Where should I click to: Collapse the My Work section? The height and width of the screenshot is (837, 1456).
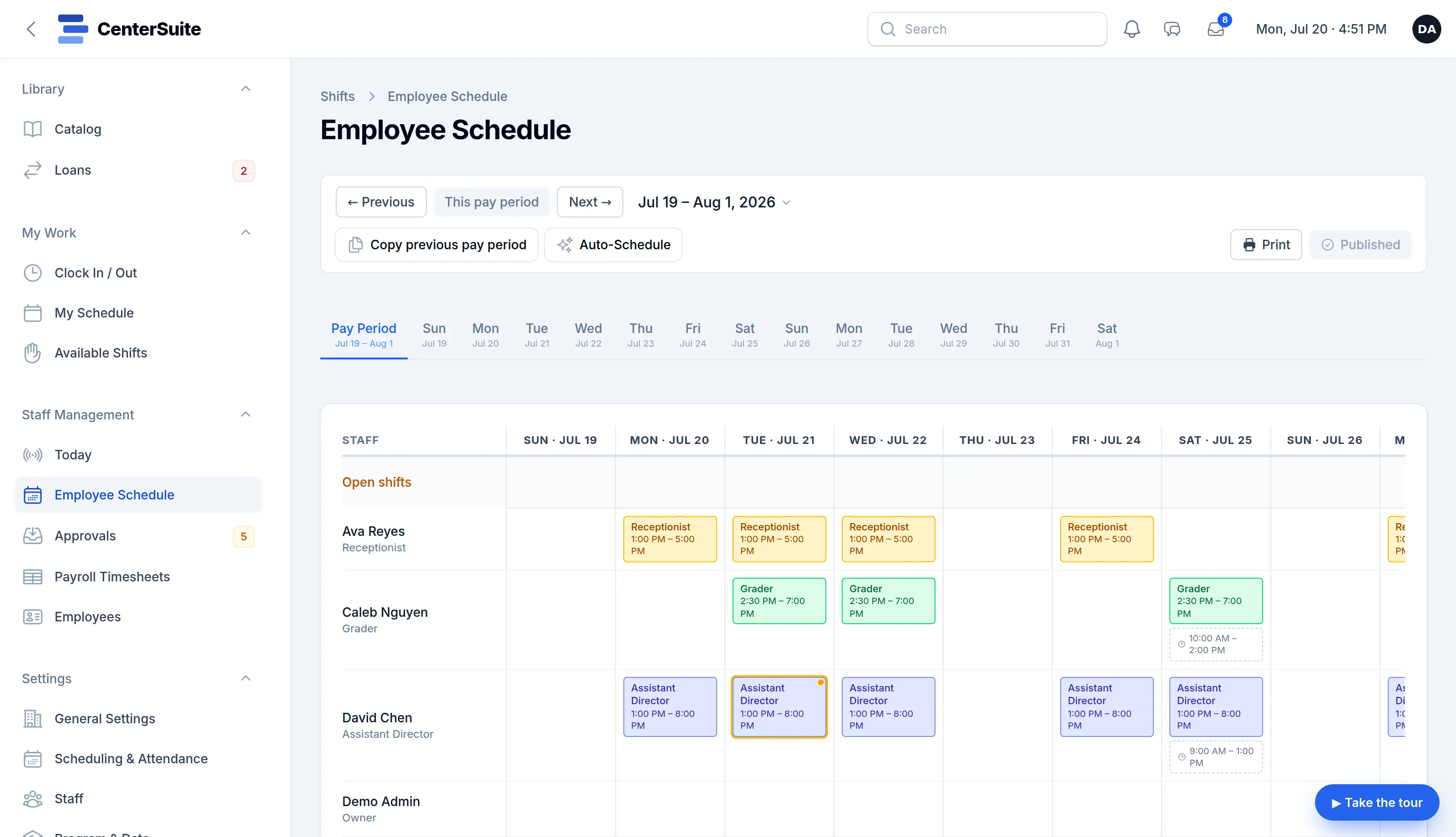[245, 232]
